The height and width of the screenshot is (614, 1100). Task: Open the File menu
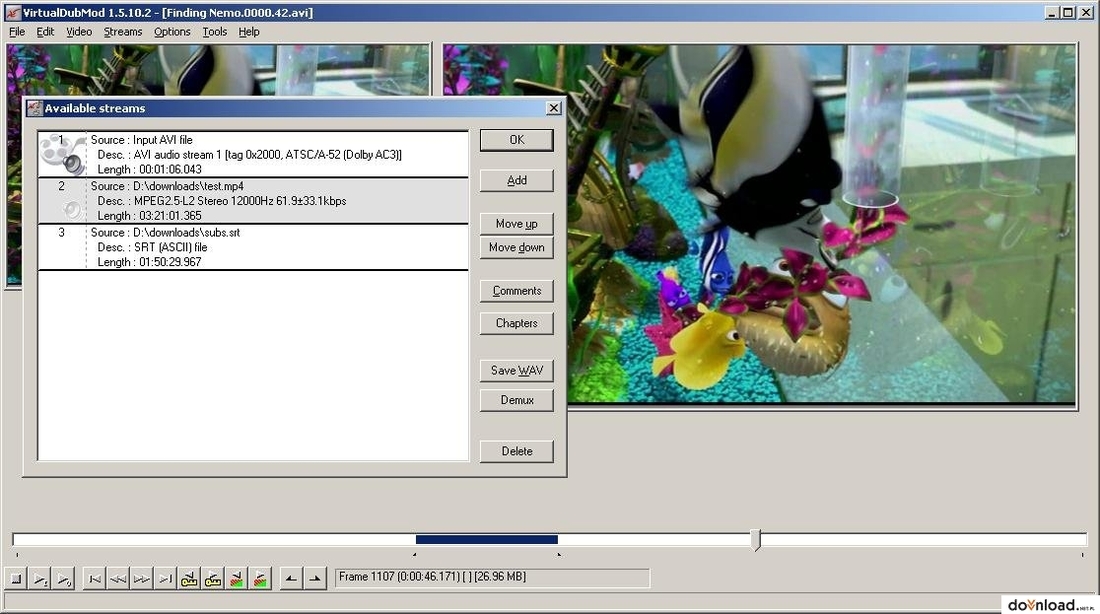pos(17,32)
